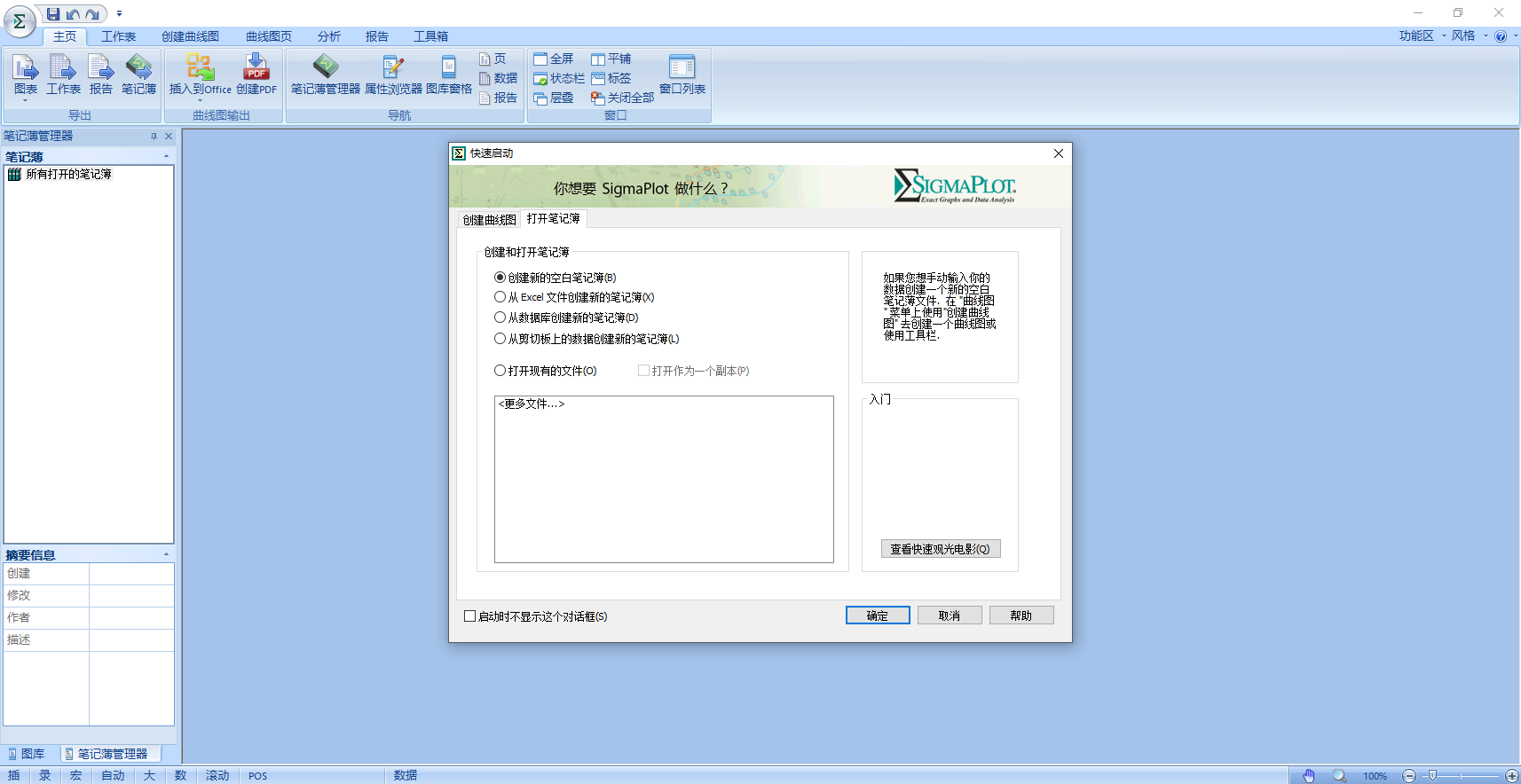Select 'Open existing file' radio option
The width and height of the screenshot is (1521, 784).
click(500, 371)
